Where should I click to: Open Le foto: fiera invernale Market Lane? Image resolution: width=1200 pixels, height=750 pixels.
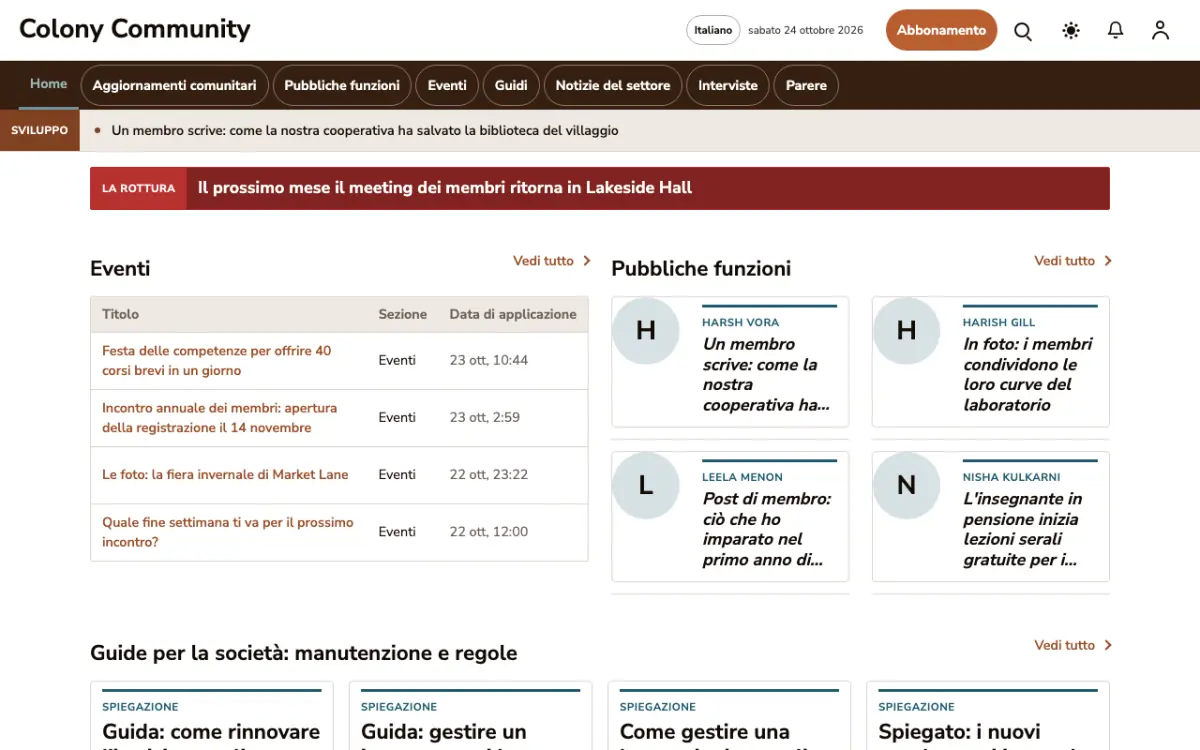[x=225, y=475]
